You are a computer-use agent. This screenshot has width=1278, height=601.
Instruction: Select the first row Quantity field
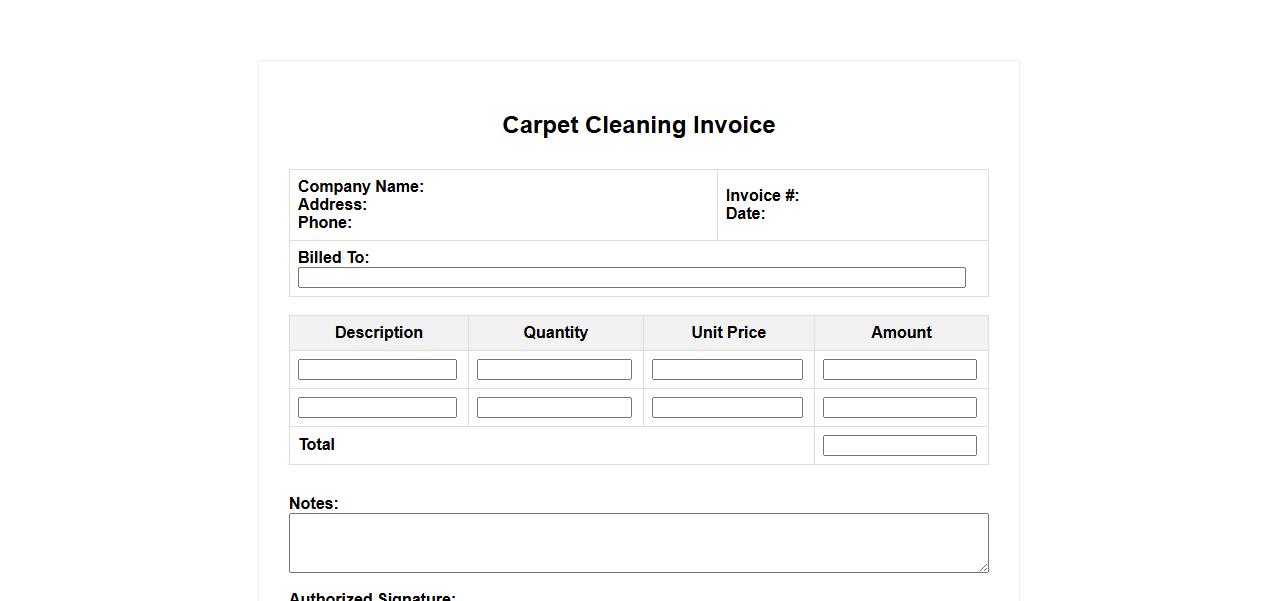coord(554,369)
